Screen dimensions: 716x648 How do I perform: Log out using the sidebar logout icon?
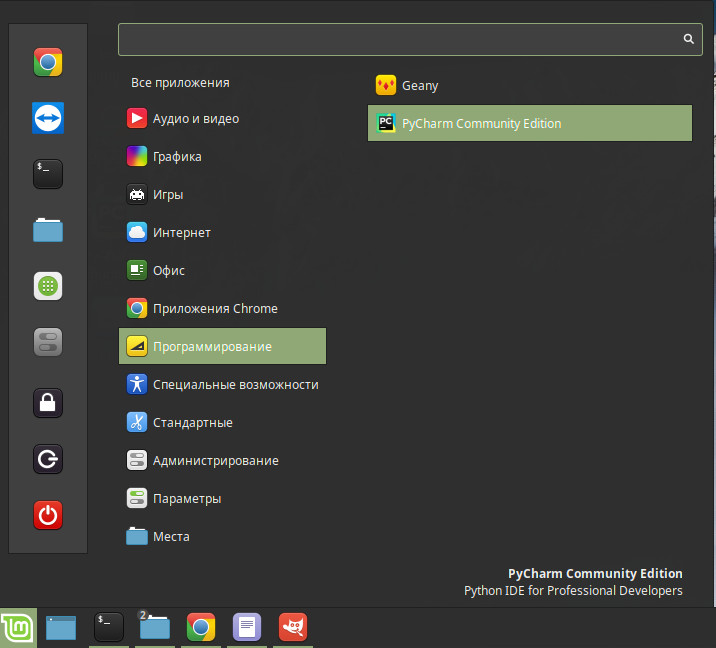pyautogui.click(x=48, y=459)
